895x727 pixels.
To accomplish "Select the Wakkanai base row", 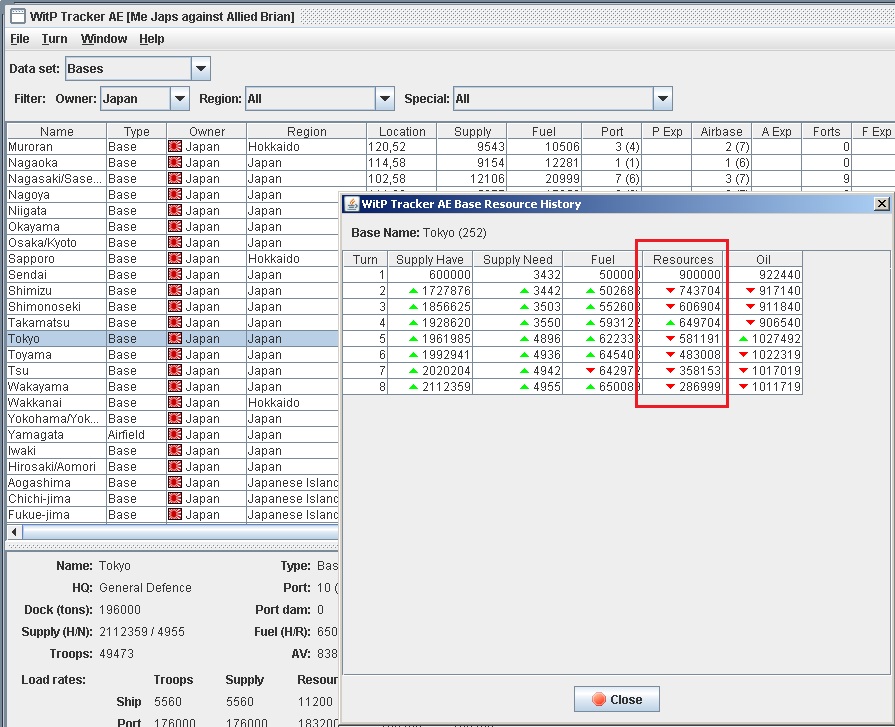I will pos(172,402).
